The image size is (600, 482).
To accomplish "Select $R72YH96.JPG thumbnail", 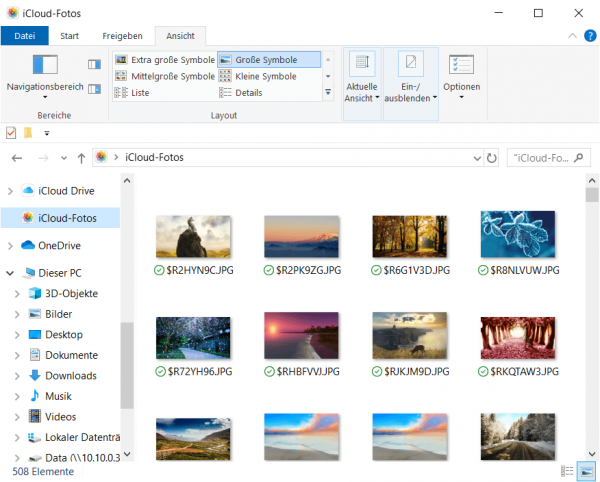I will click(193, 338).
